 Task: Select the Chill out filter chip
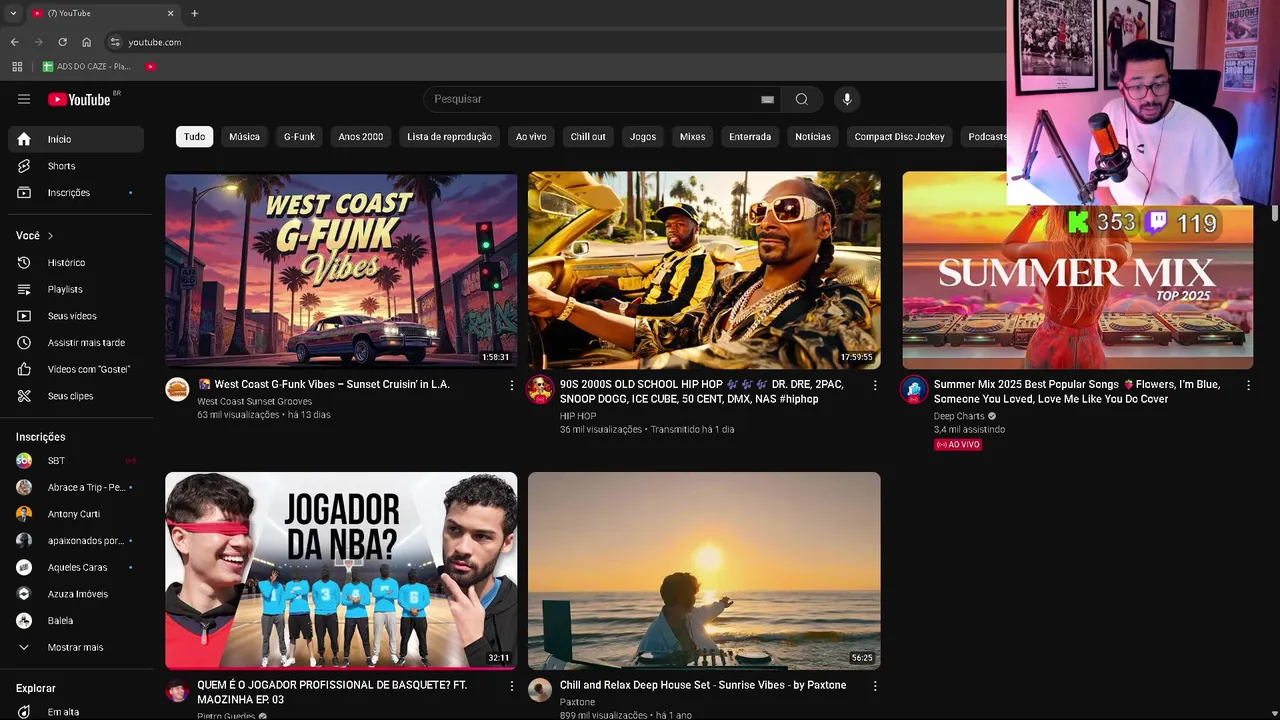coord(588,137)
